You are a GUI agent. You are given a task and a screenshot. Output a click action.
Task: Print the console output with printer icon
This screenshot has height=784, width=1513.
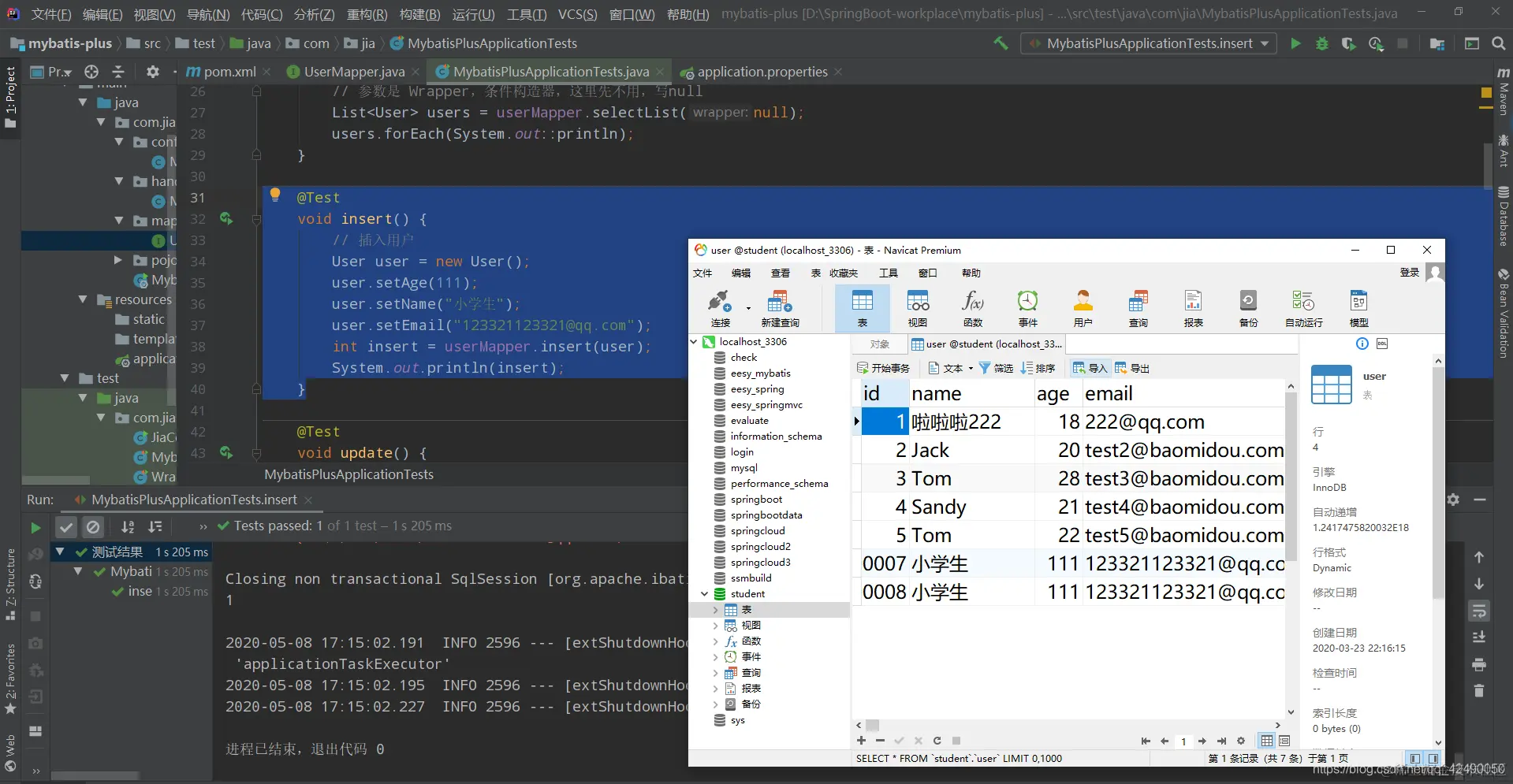click(1479, 664)
